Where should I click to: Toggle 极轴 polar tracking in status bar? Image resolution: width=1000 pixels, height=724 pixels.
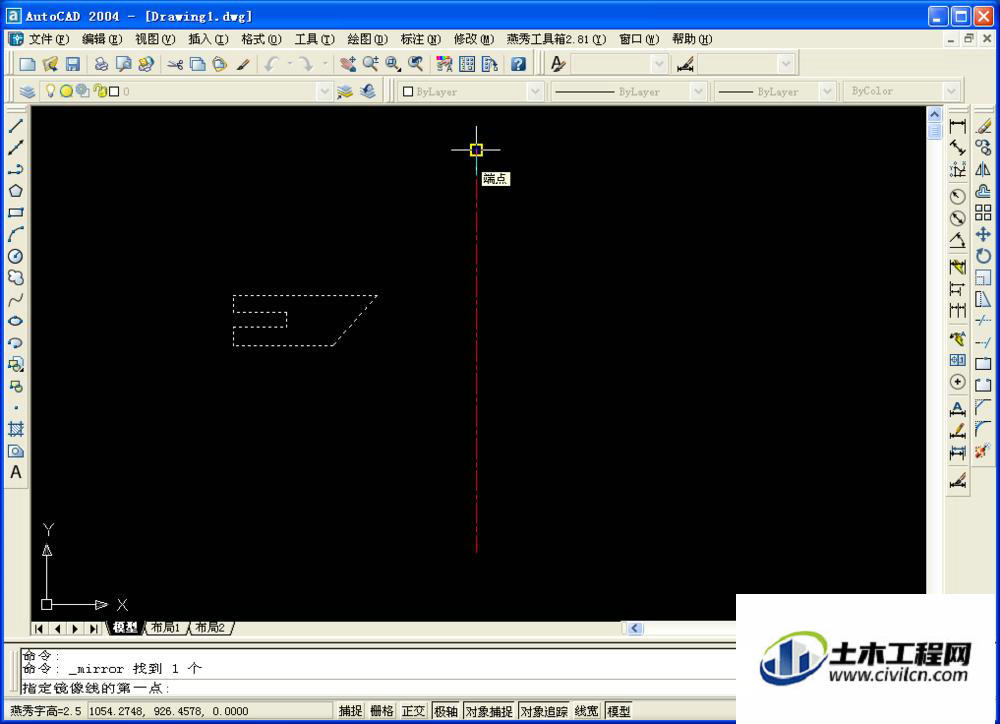tap(446, 711)
